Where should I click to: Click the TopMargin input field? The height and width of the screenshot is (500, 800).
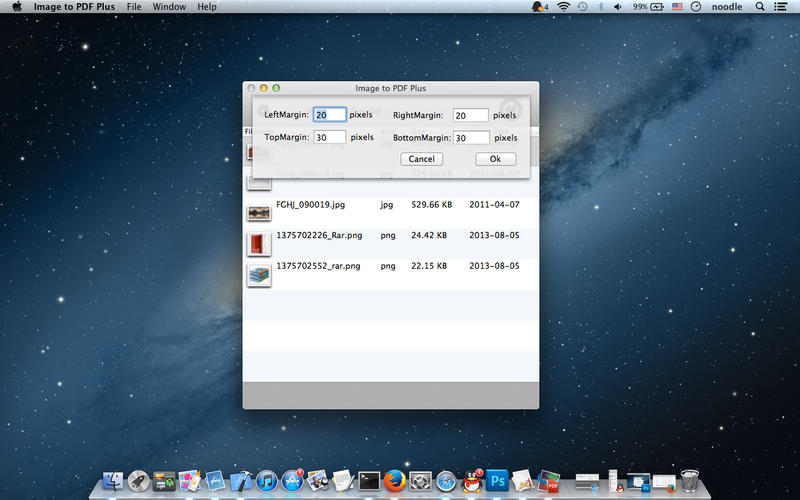330,137
